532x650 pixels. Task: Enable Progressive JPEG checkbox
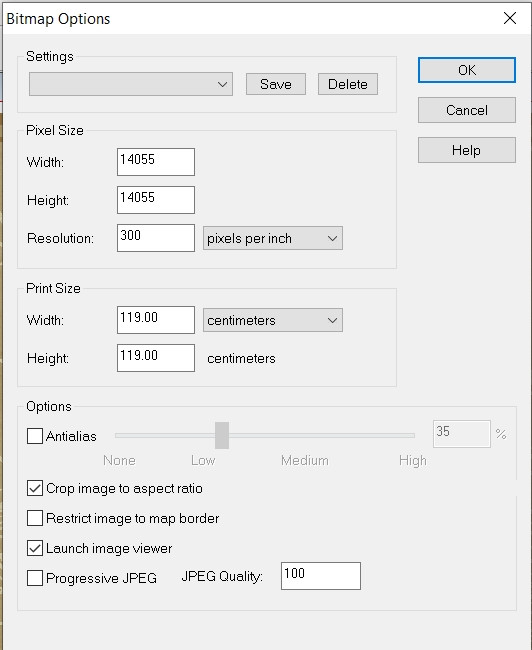(x=35, y=578)
